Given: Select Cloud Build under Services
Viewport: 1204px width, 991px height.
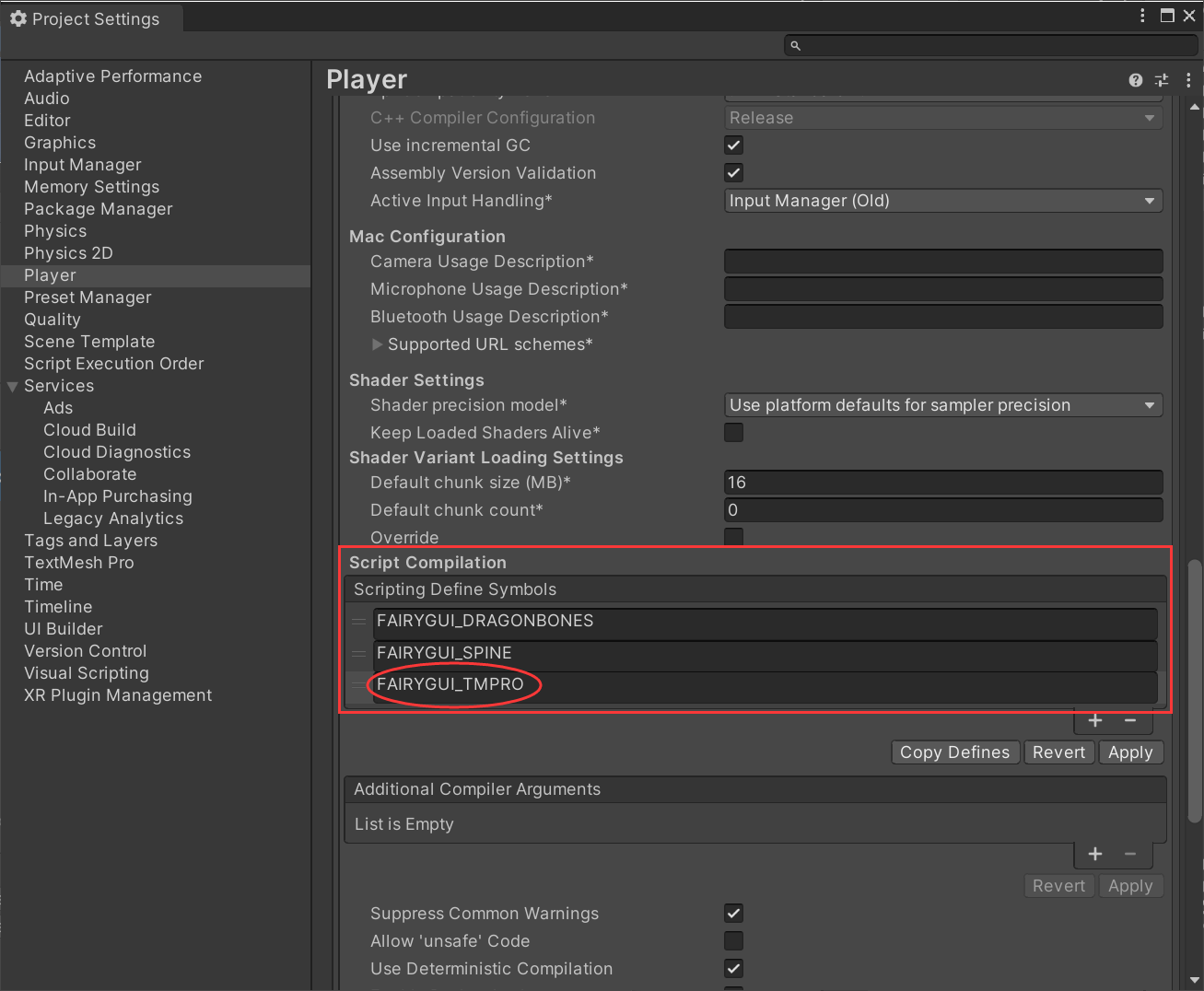Looking at the screenshot, I should point(89,430).
